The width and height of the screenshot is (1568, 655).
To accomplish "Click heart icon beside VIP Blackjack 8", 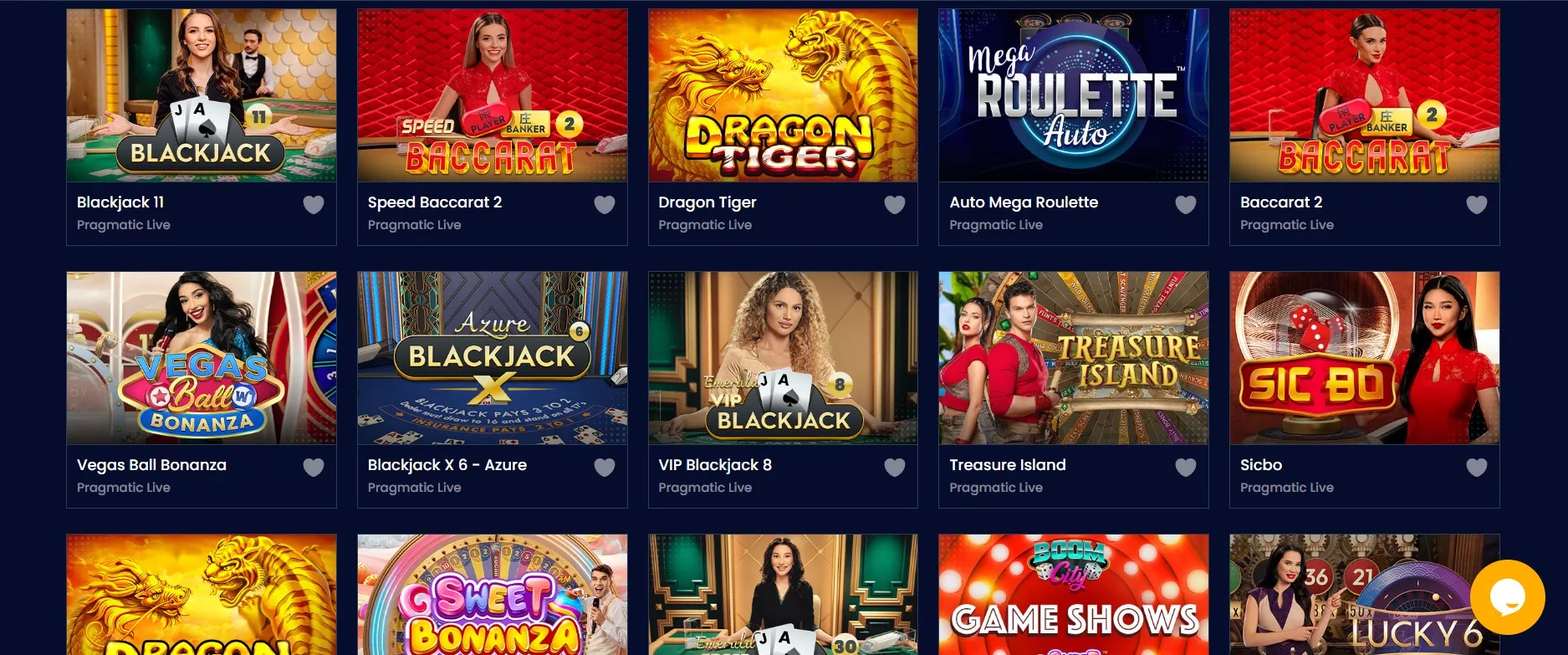I will 895,467.
